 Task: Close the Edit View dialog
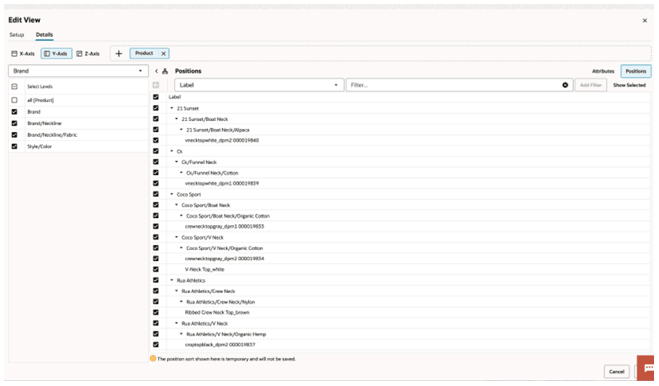(645, 20)
